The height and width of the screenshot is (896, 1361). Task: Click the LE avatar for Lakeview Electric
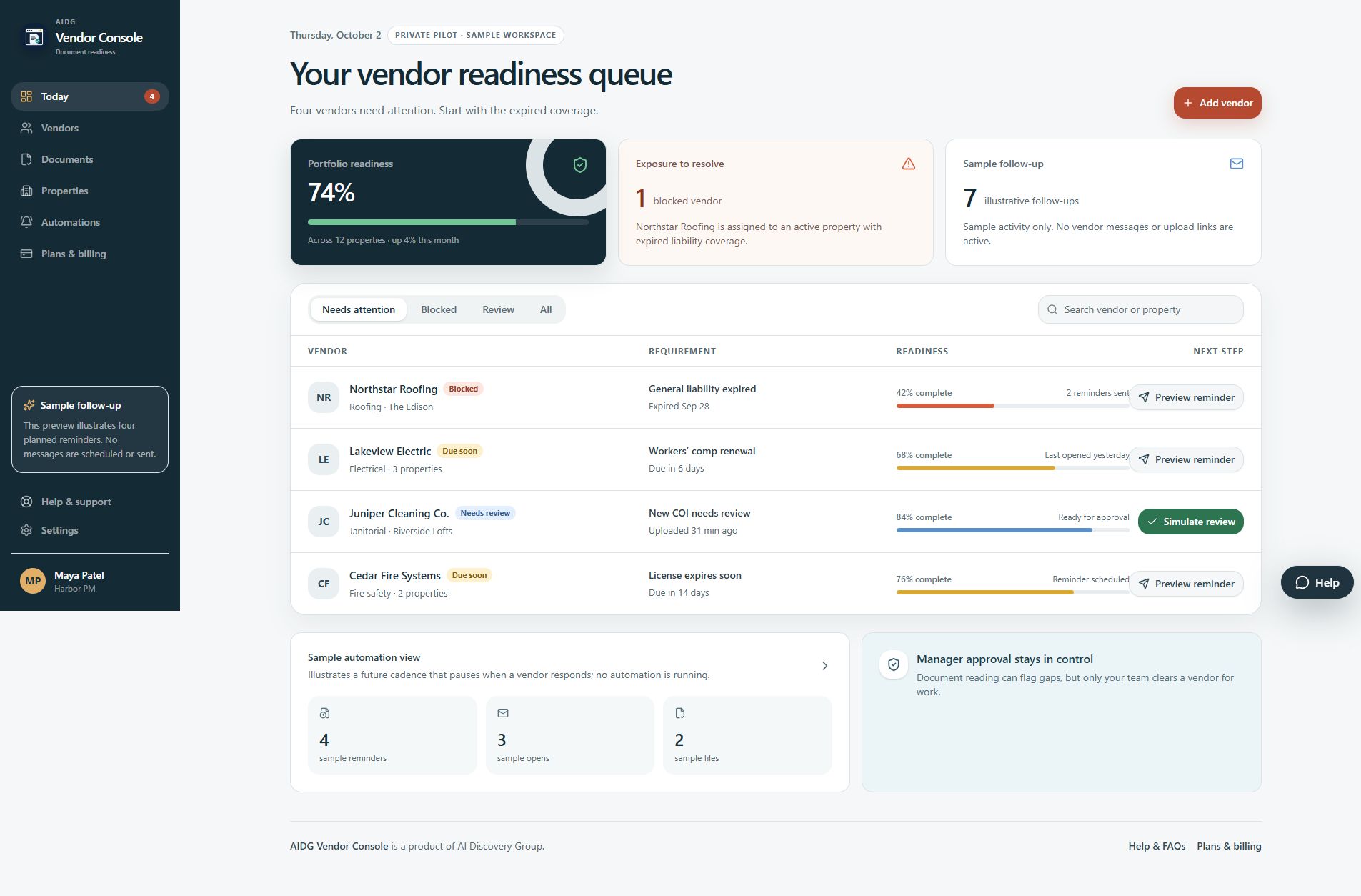pos(324,459)
